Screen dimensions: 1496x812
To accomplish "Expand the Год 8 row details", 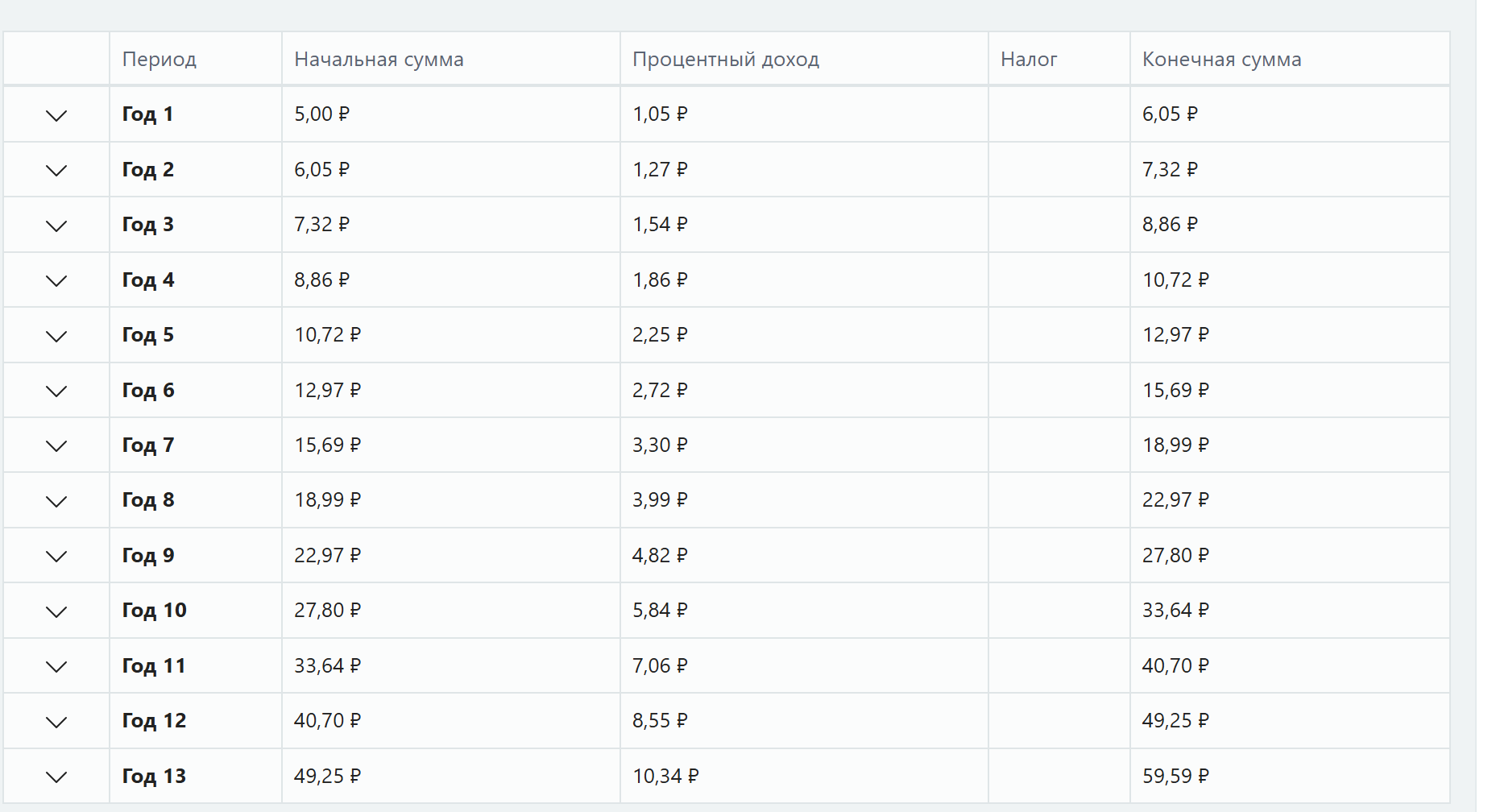I will (56, 501).
